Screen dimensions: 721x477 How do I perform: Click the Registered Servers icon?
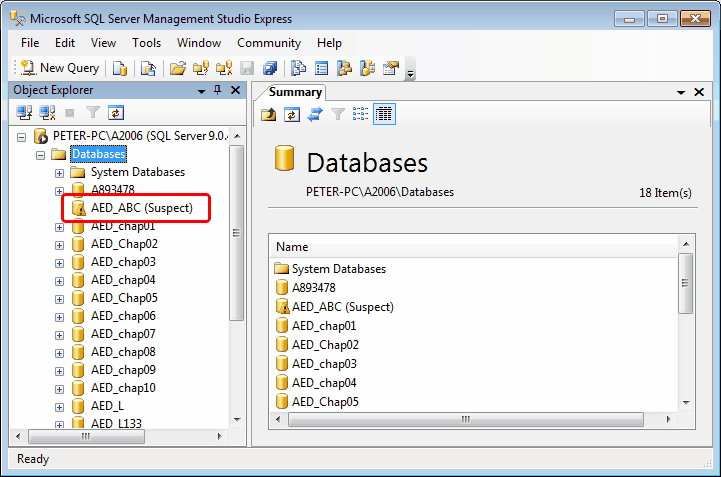(x=298, y=69)
